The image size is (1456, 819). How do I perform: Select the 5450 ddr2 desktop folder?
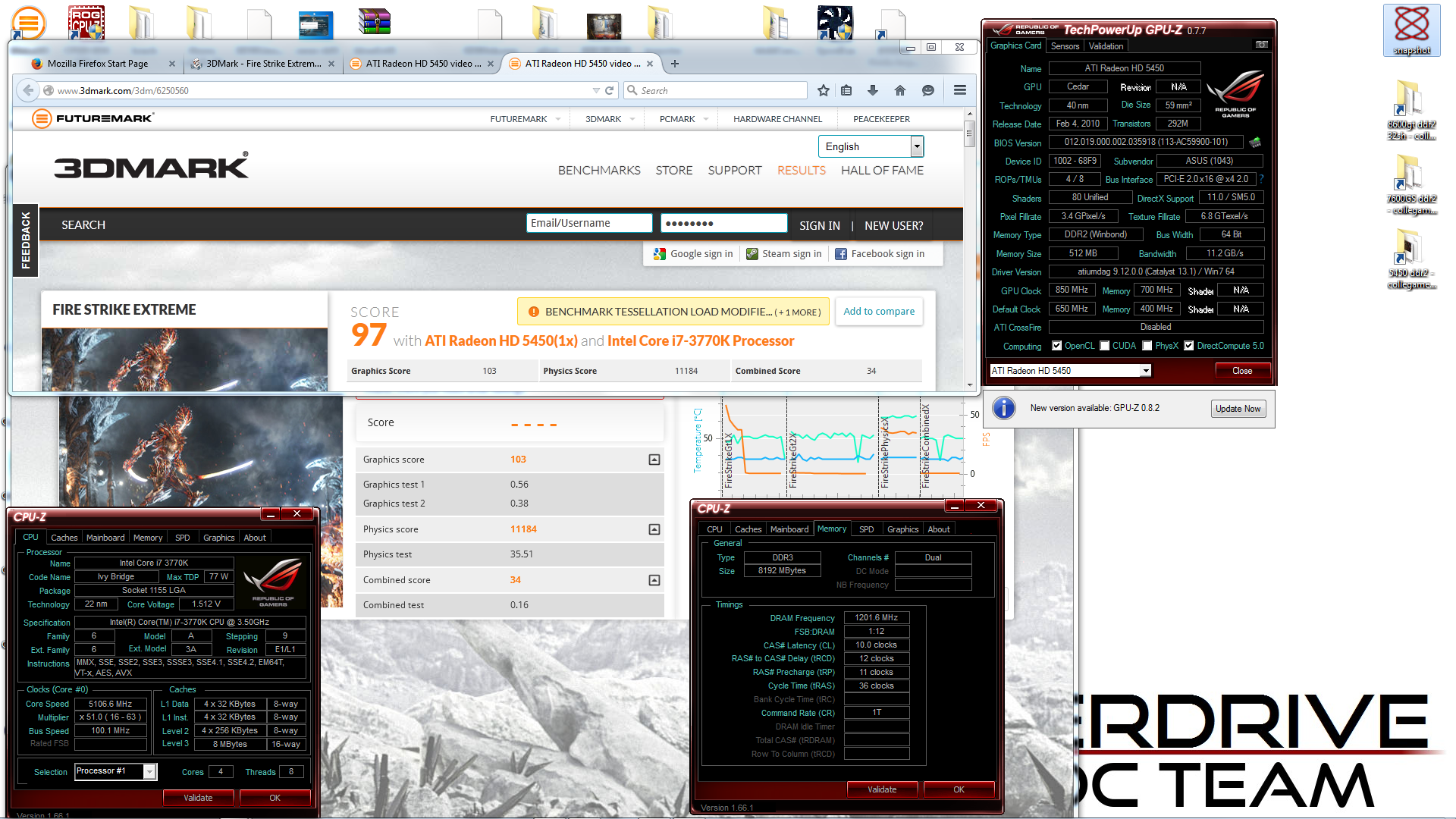click(x=1411, y=259)
